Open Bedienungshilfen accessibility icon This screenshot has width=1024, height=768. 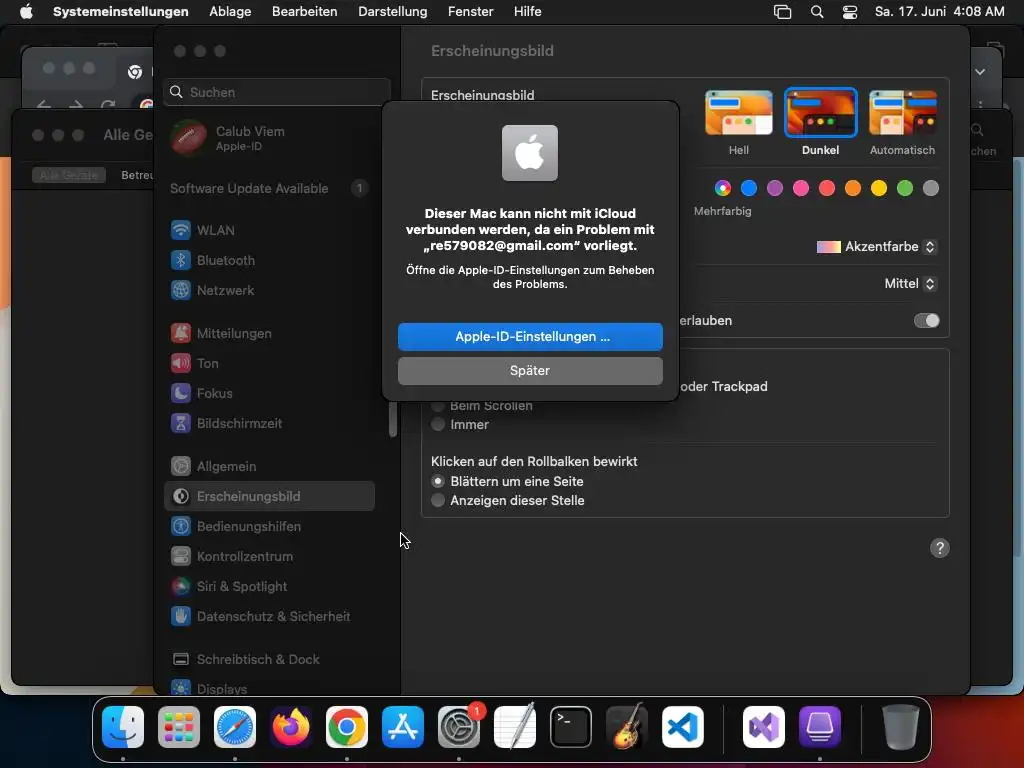click(x=181, y=526)
